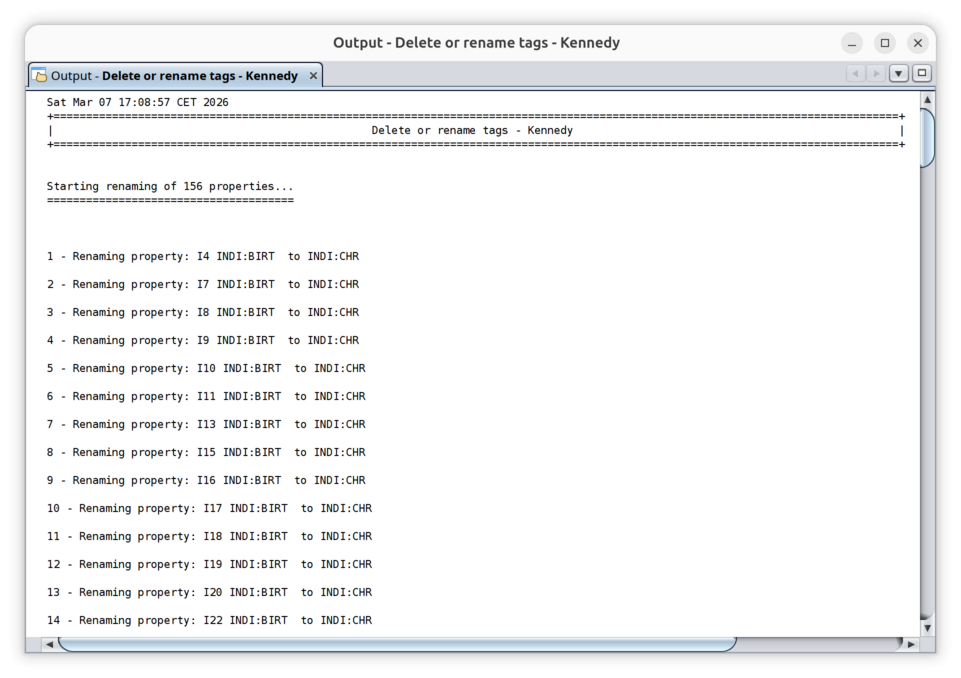Maximize the Output window

pyautogui.click(x=885, y=43)
